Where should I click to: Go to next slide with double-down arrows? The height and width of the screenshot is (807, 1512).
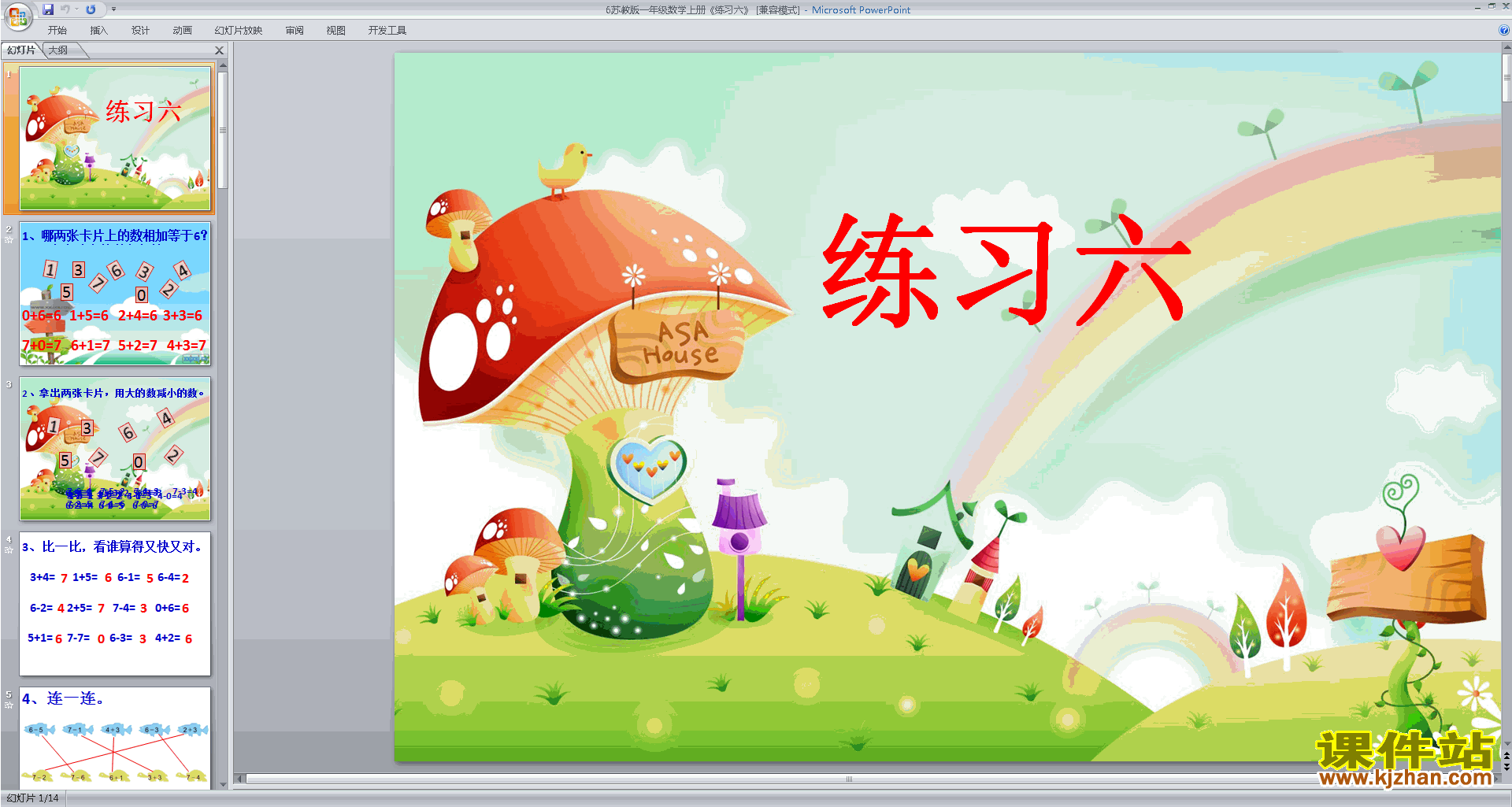[1506, 767]
